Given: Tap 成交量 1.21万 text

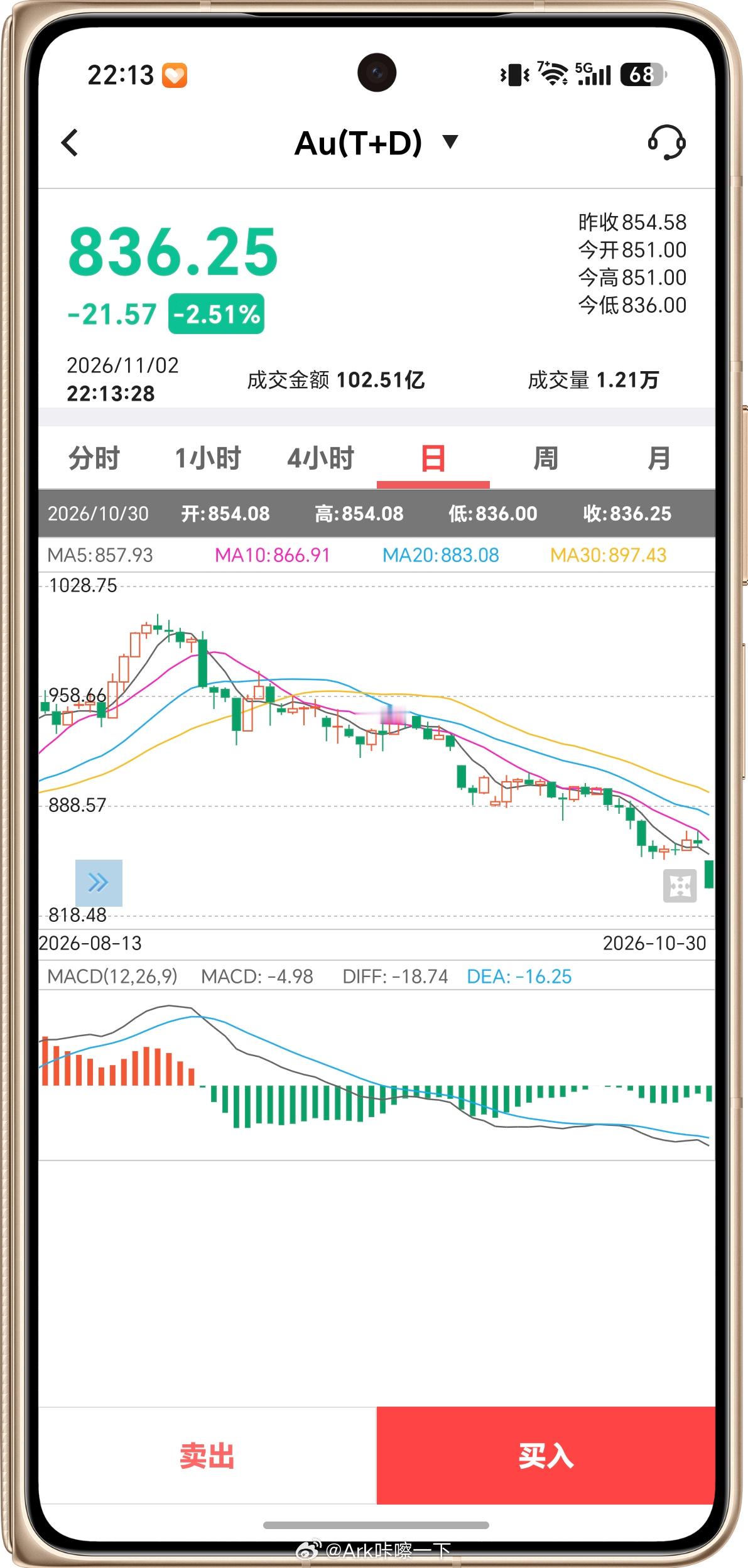Looking at the screenshot, I should [x=593, y=379].
